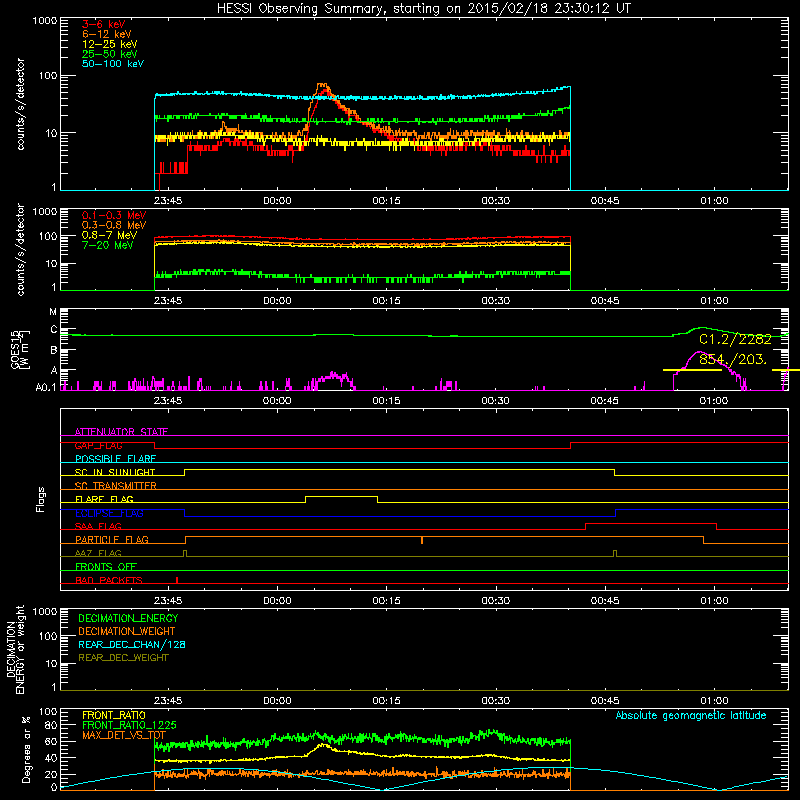
Task: Click the DECIMATION_WEIGHT legend entry
Action: pyautogui.click(x=127, y=631)
